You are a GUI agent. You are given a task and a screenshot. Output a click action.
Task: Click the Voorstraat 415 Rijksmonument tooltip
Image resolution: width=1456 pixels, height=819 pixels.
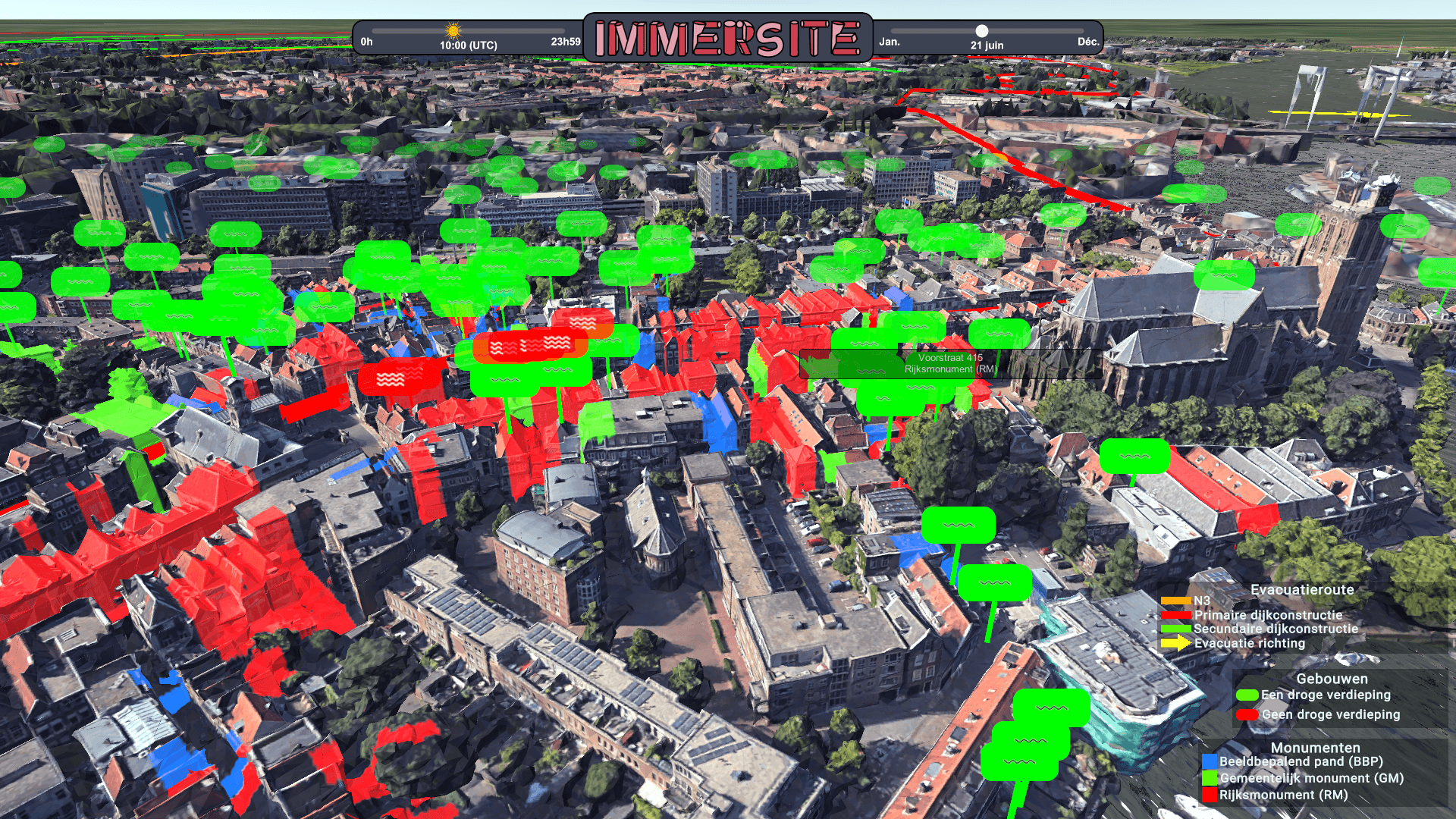(x=949, y=364)
